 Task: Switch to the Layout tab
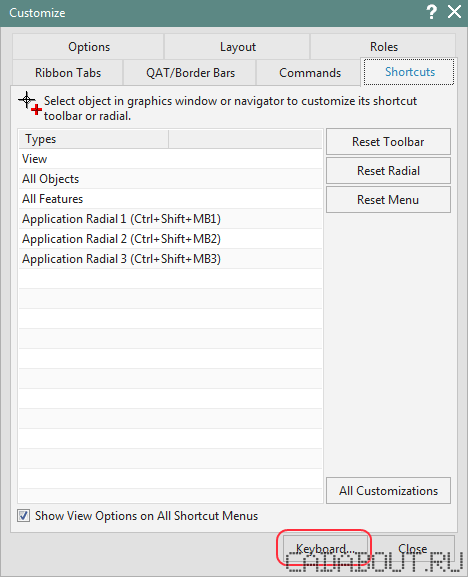point(237,47)
